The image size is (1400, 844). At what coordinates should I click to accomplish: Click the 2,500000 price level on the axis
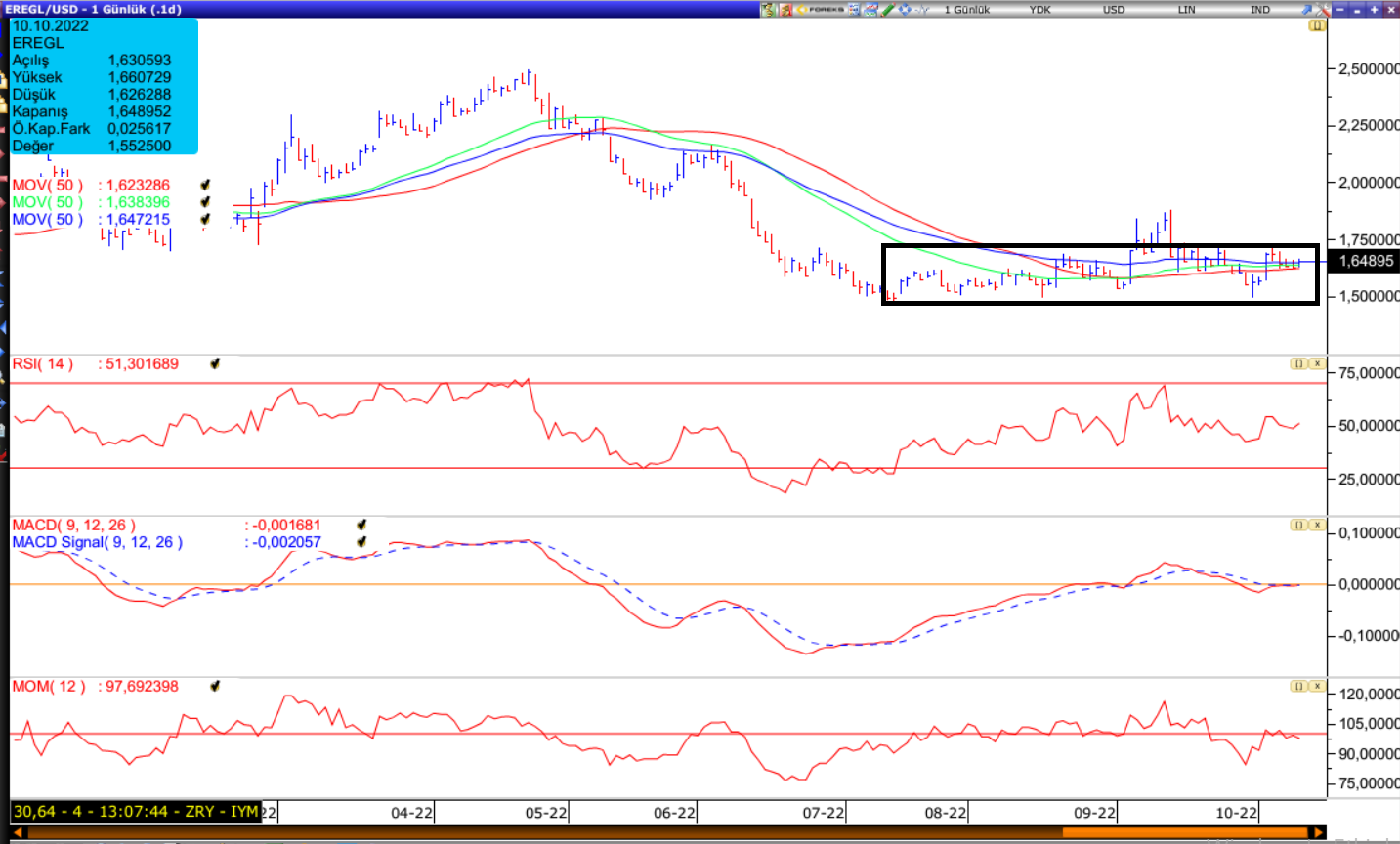click(x=1369, y=68)
